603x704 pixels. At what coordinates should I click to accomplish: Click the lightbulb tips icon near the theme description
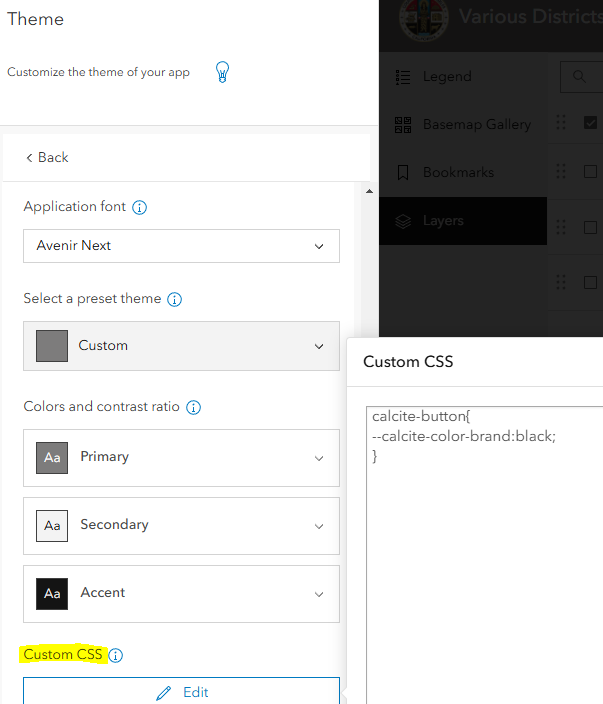click(223, 72)
